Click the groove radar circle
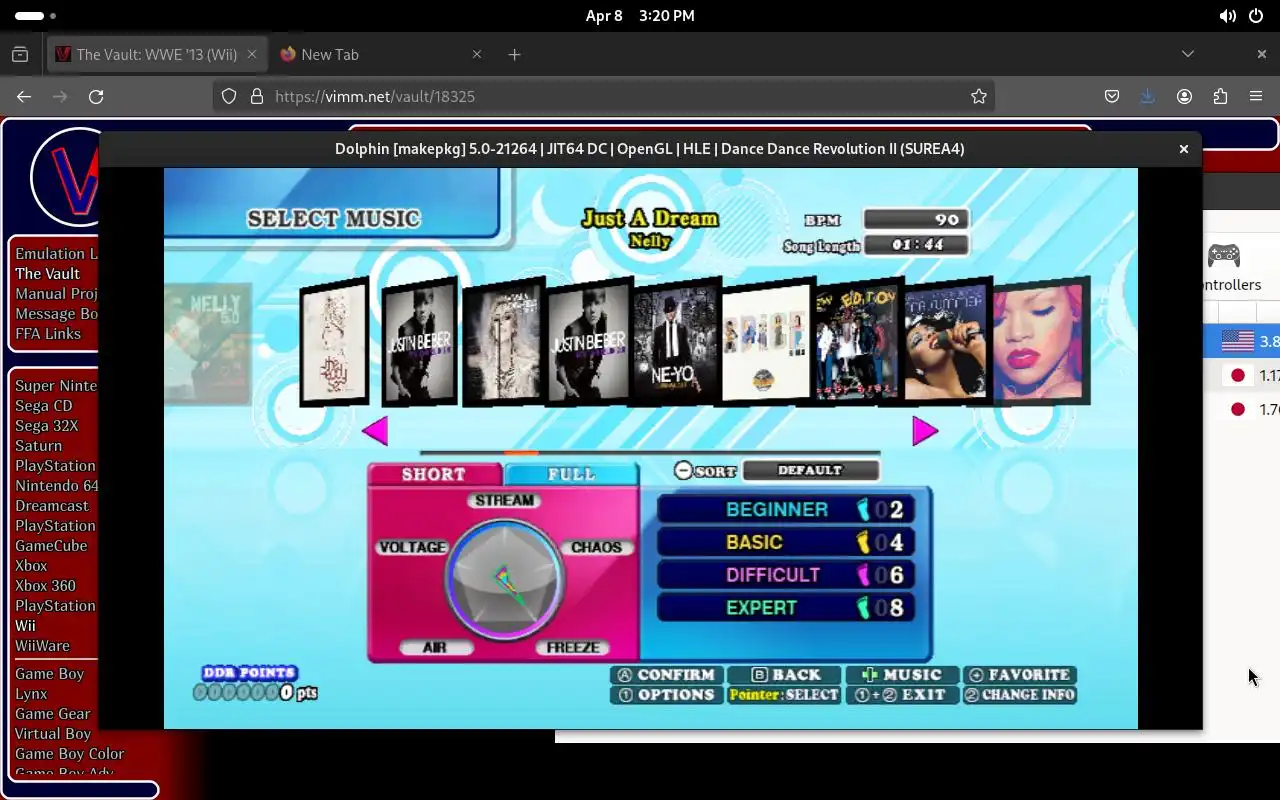Screen dimensions: 1280x800 pyautogui.click(x=504, y=579)
